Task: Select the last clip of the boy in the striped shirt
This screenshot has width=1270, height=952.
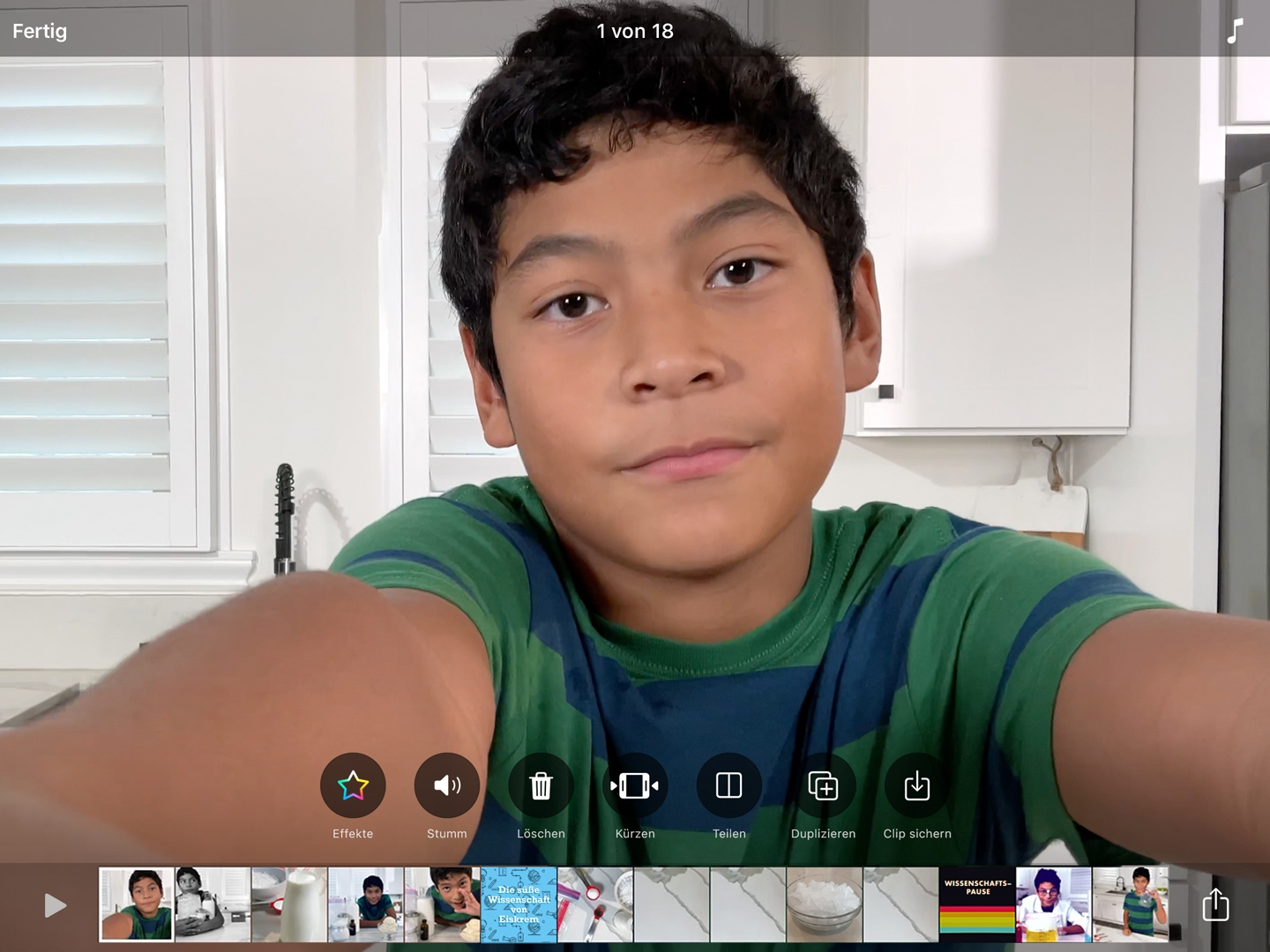Action: (x=1131, y=904)
